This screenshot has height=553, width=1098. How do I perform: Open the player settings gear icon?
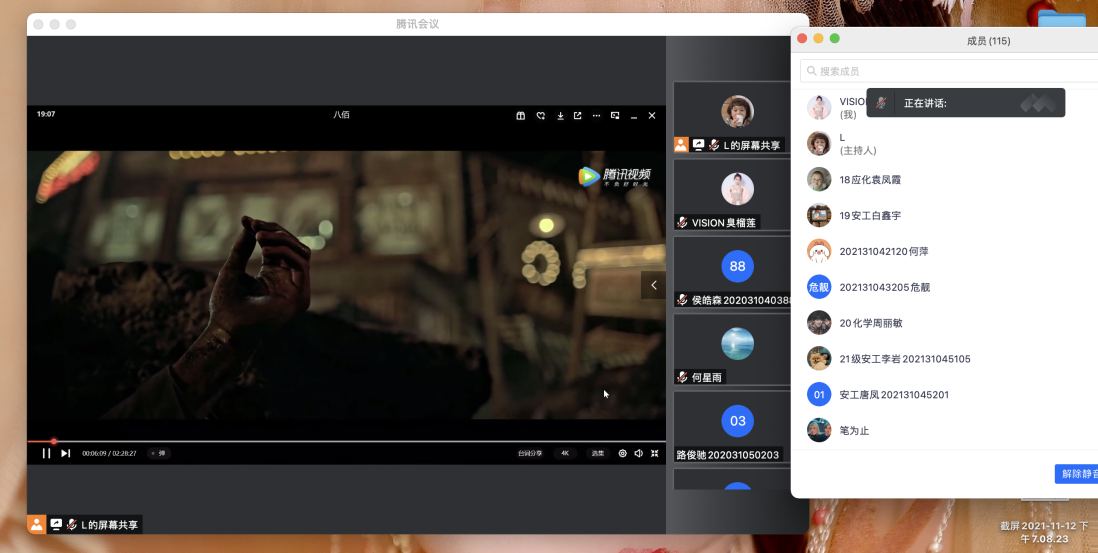pos(623,453)
